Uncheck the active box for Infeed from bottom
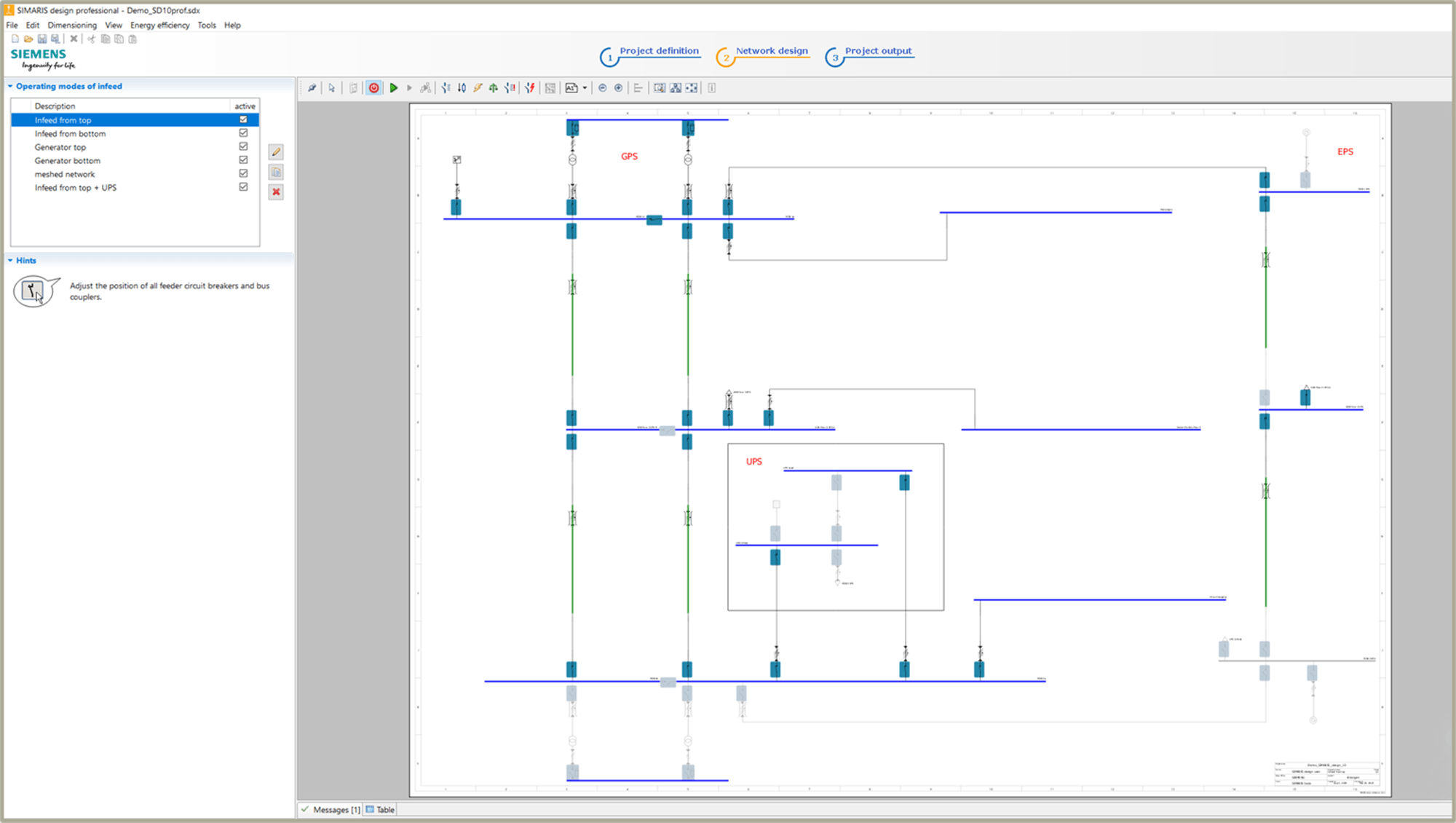Image resolution: width=1456 pixels, height=823 pixels. [243, 133]
